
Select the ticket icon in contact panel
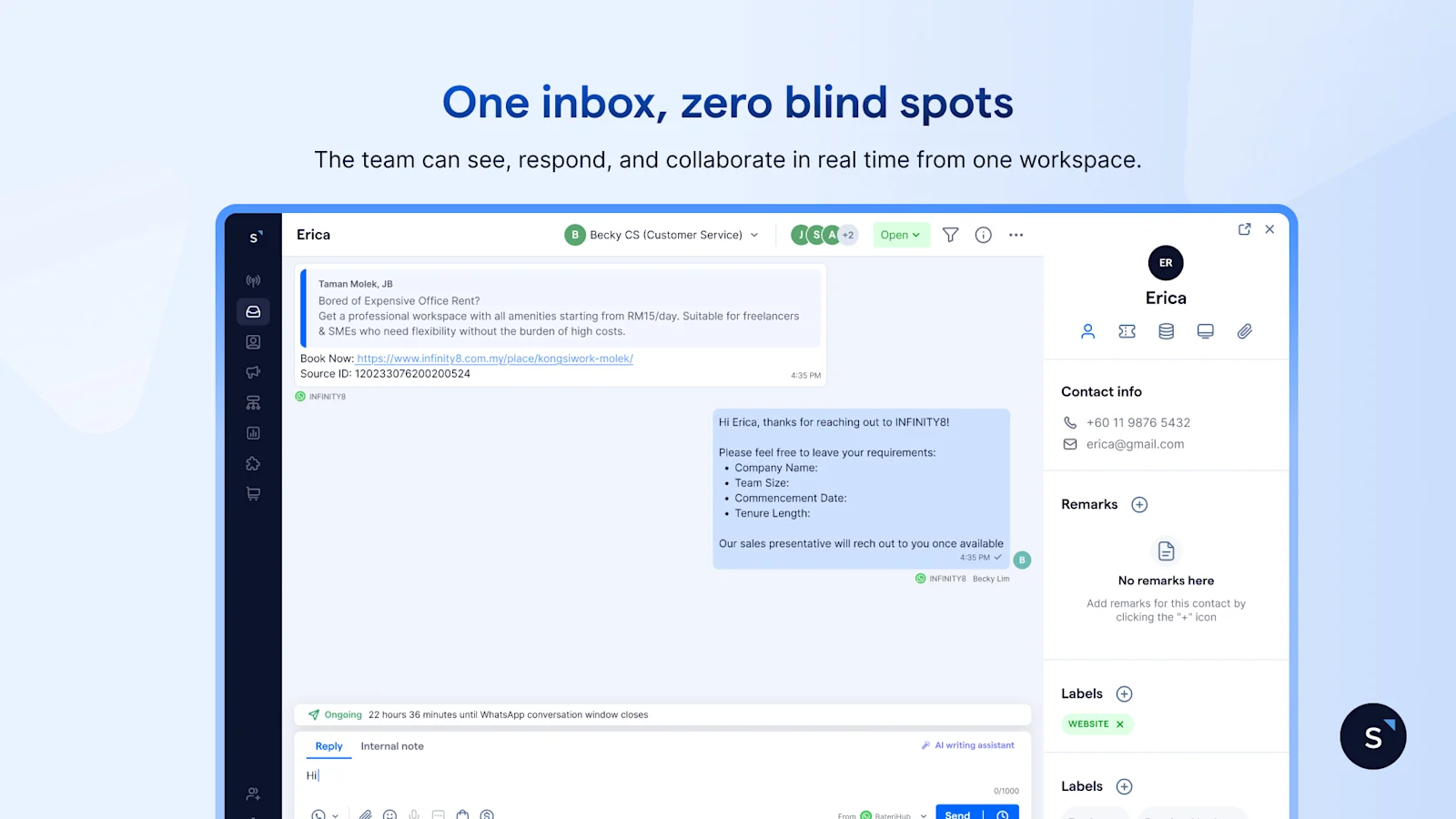pos(1127,331)
